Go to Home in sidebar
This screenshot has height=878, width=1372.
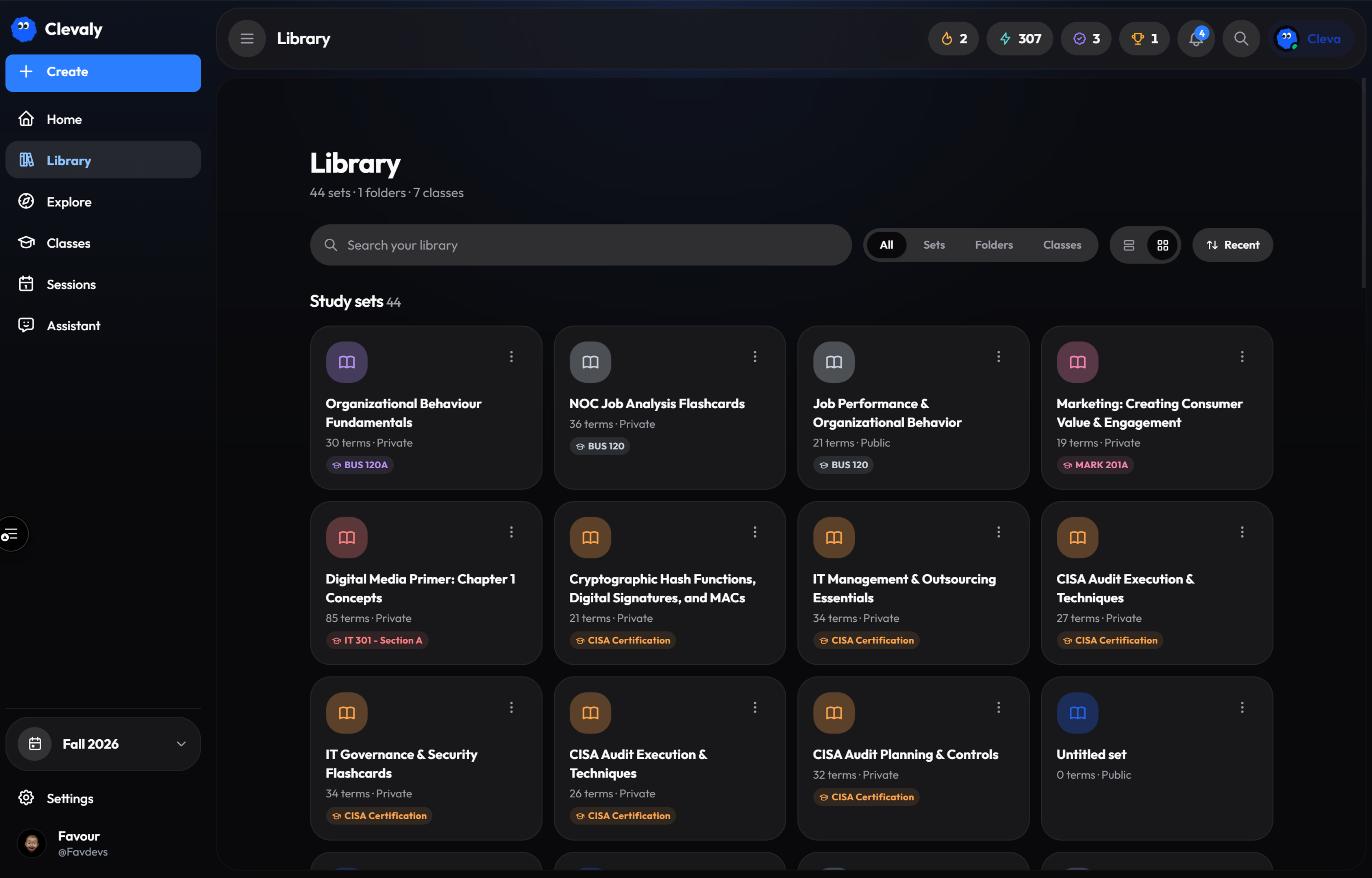103,119
